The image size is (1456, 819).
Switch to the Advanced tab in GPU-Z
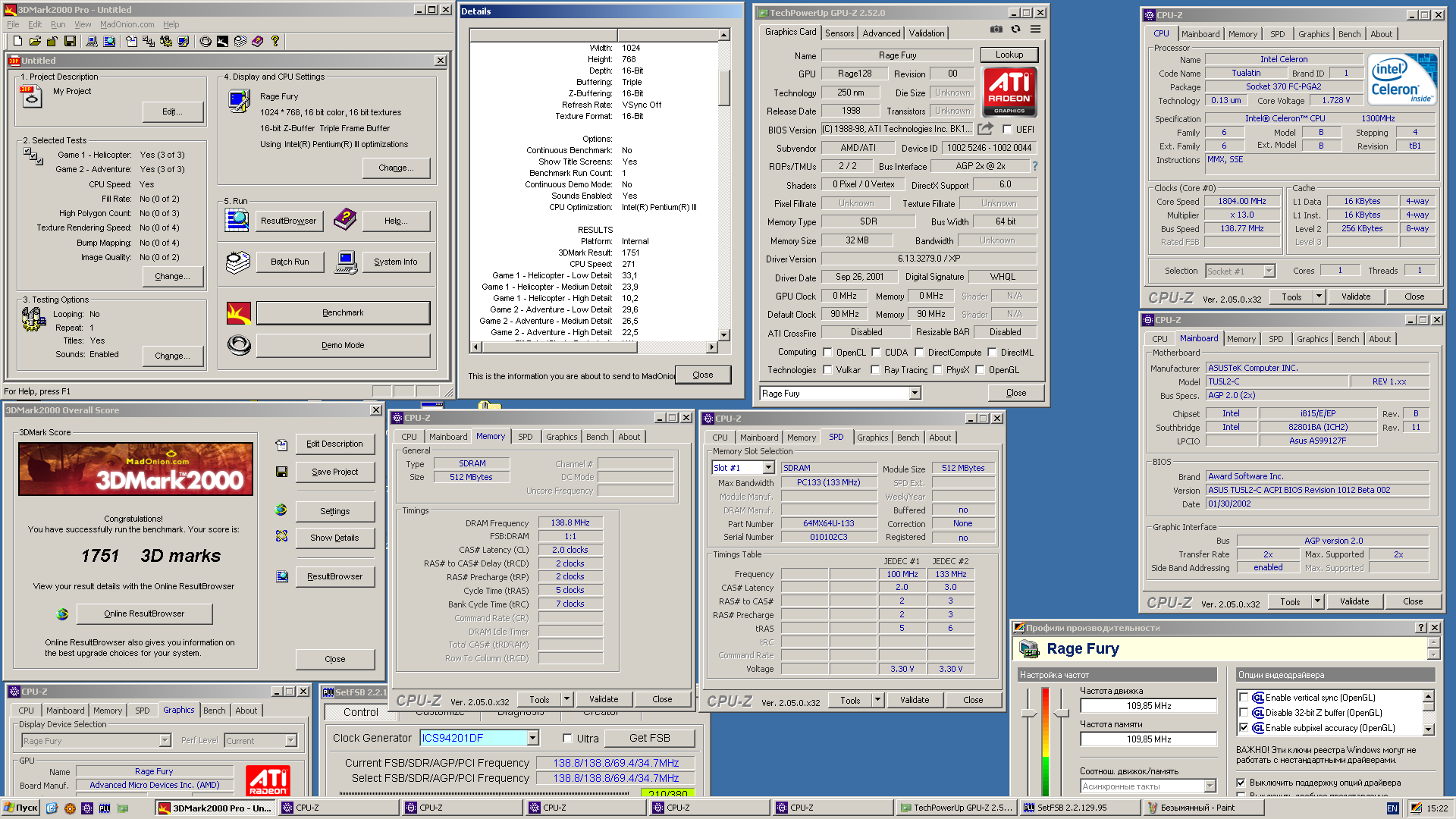click(x=881, y=33)
